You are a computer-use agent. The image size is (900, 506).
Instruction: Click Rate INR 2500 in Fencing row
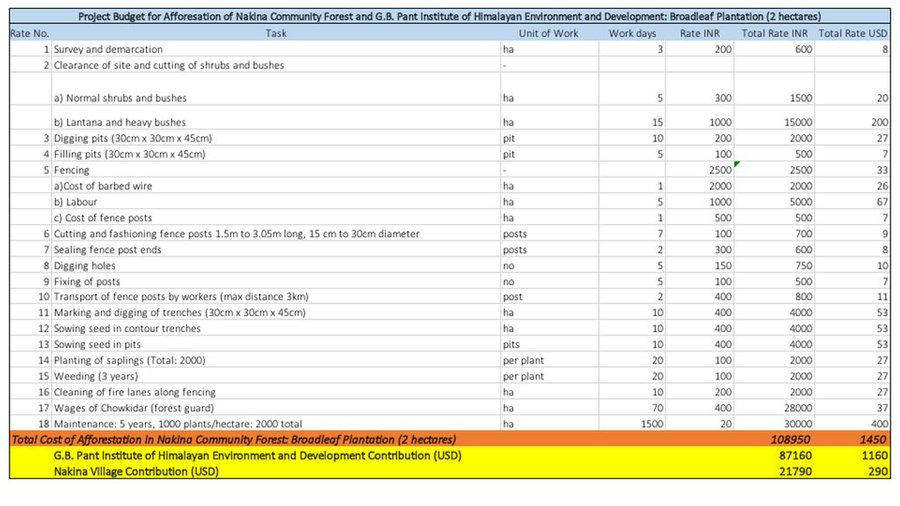pos(720,170)
